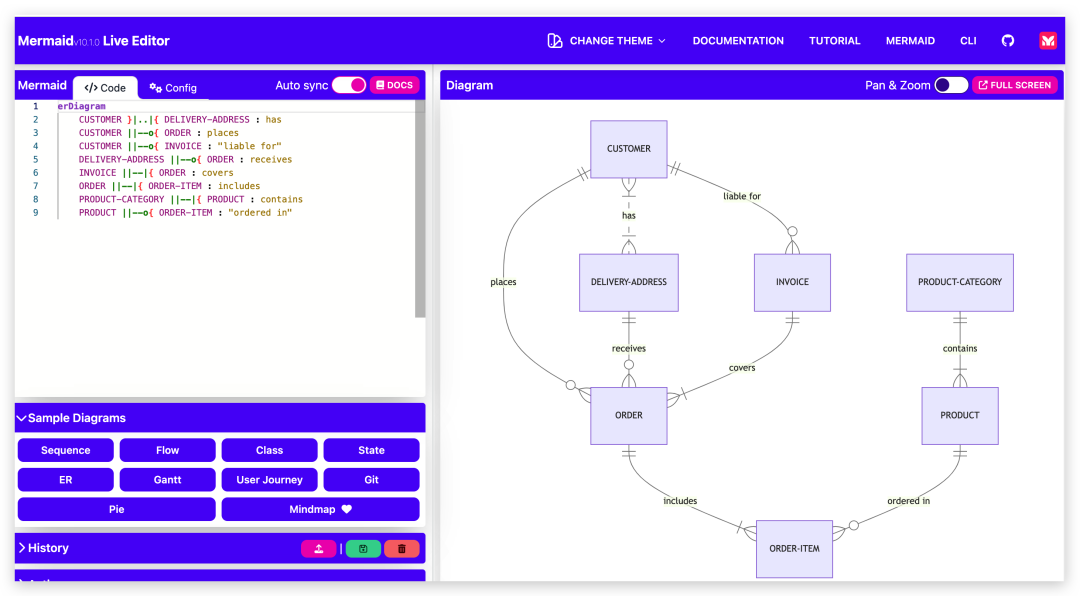Click the Mindmap button with heart icon
Screen dimensions: 1080x596
[320, 509]
